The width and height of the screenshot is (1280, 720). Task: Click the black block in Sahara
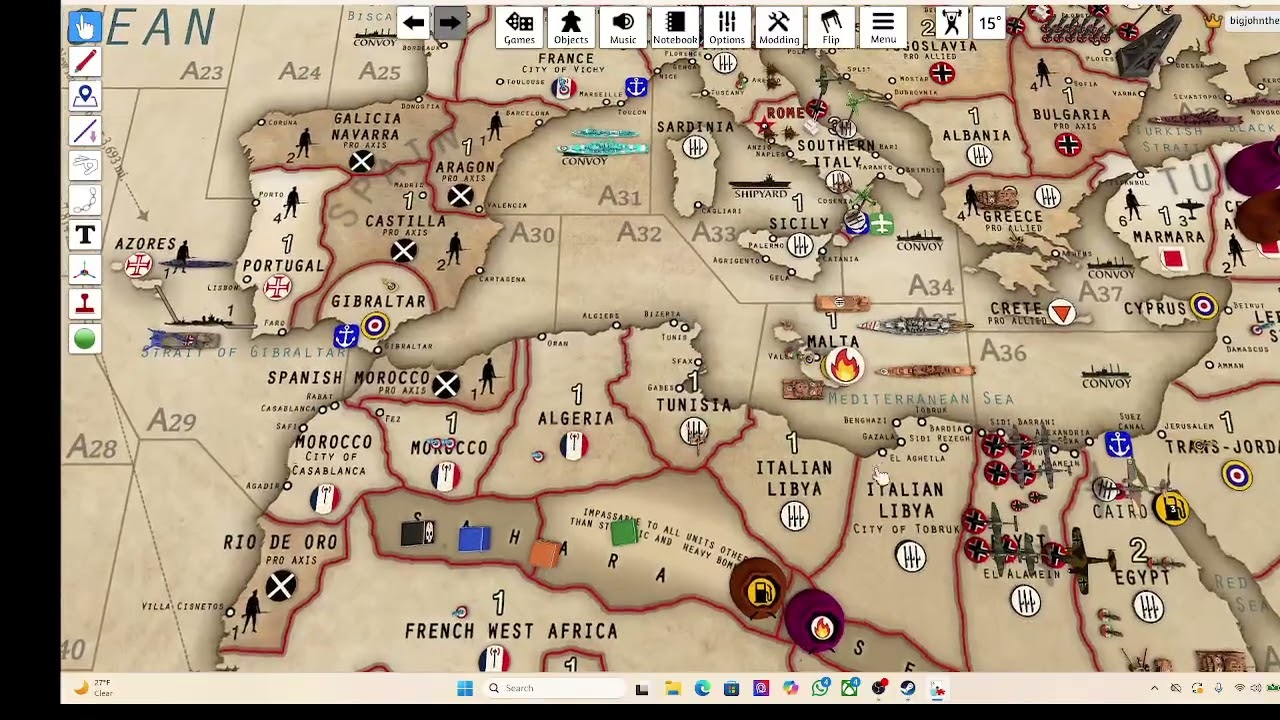418,535
